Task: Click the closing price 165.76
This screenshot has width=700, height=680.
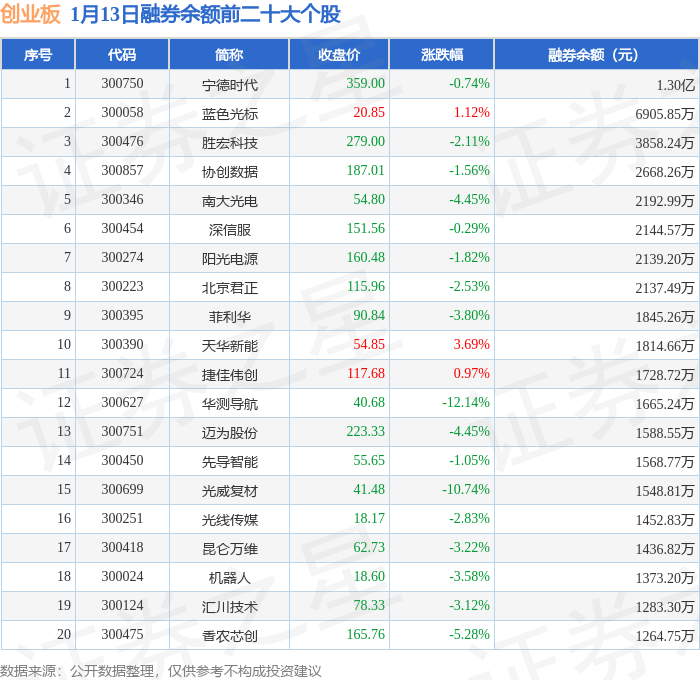Action: click(x=365, y=635)
